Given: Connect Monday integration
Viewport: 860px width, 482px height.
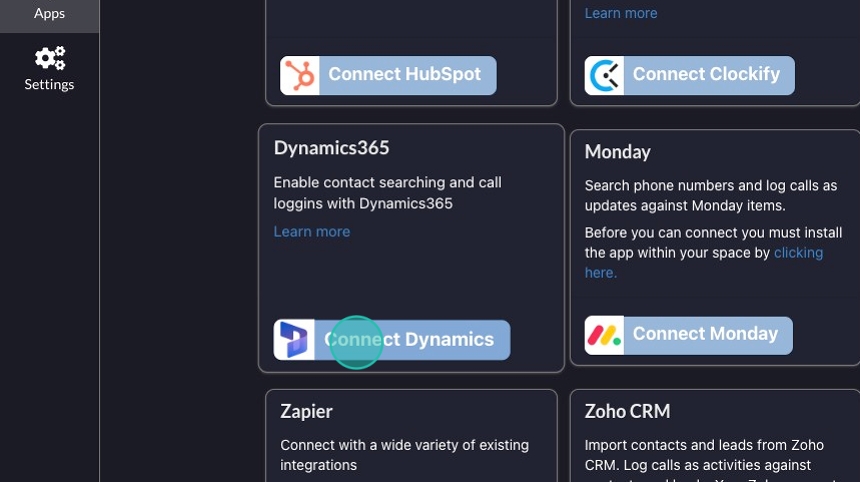Looking at the screenshot, I should 689,336.
